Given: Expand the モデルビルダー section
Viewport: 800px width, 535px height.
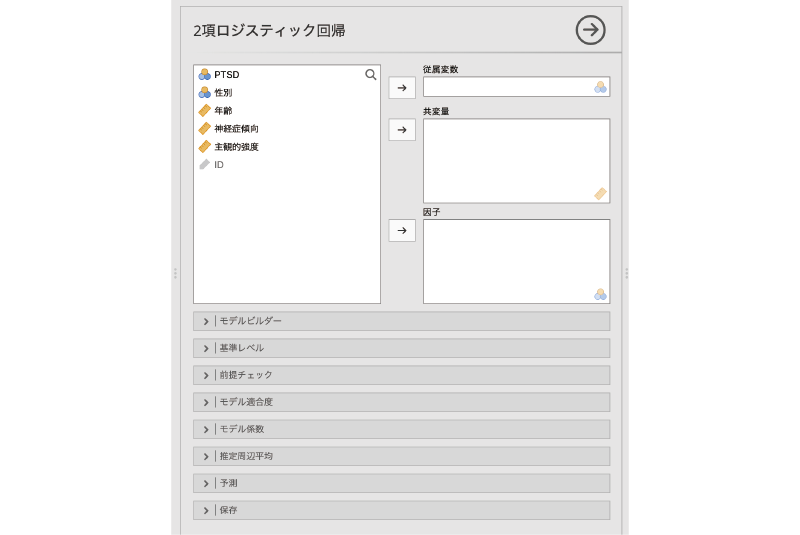Looking at the screenshot, I should (400, 321).
